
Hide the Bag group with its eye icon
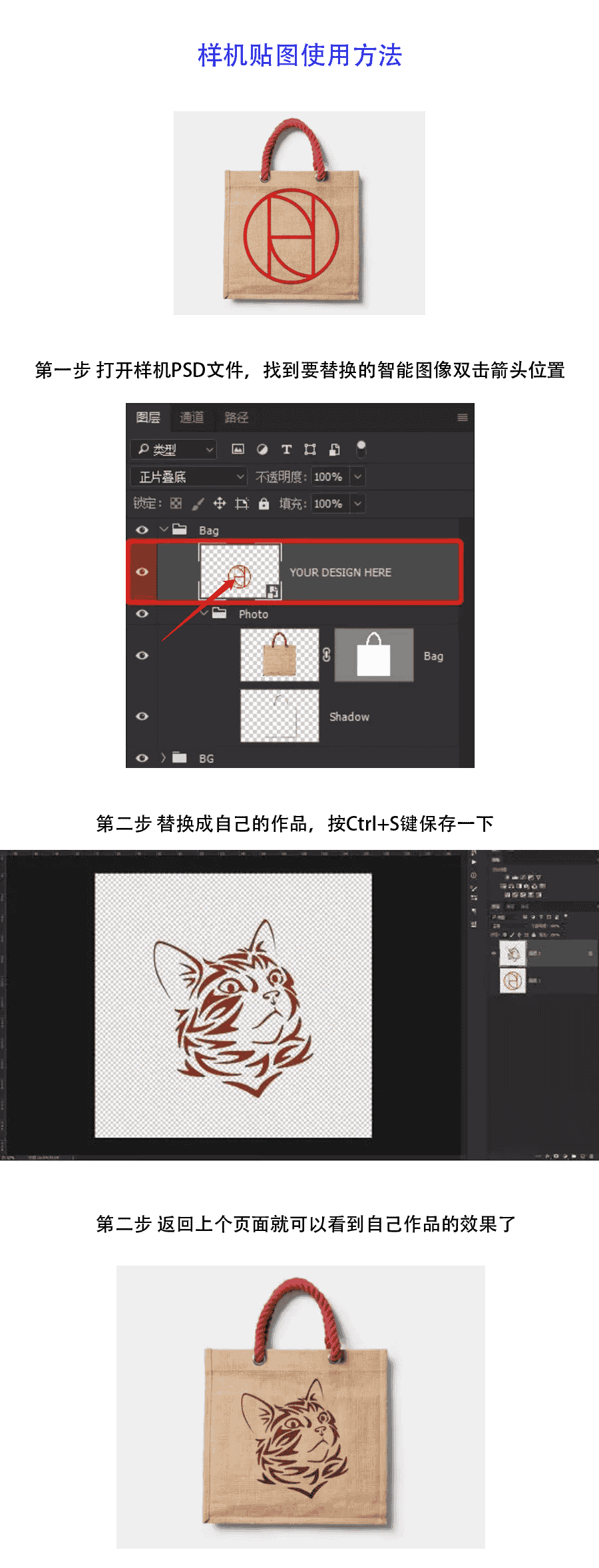pos(142,530)
